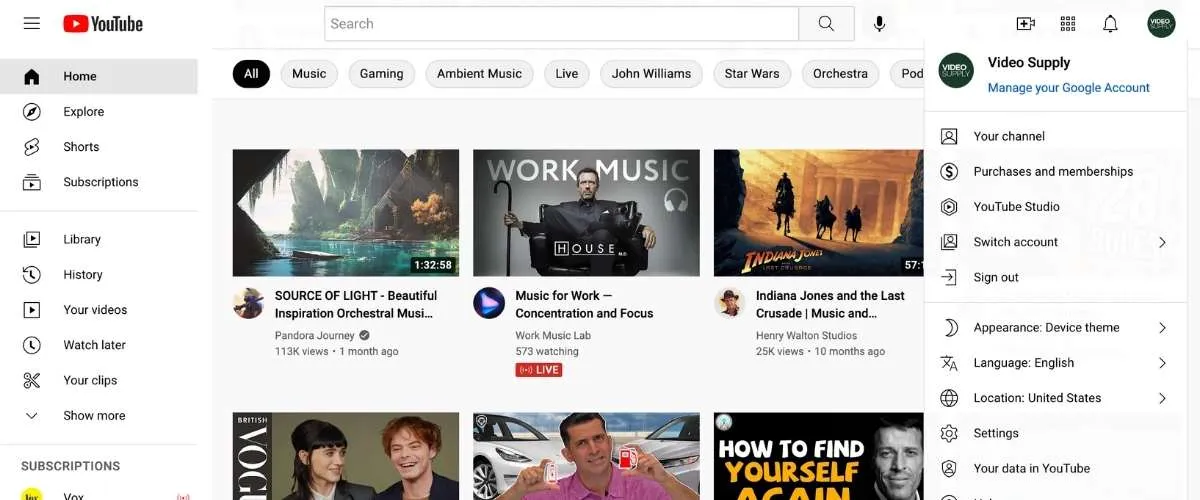The height and width of the screenshot is (500, 1200).
Task: Click the chevron beside Language
Action: click(x=1162, y=362)
